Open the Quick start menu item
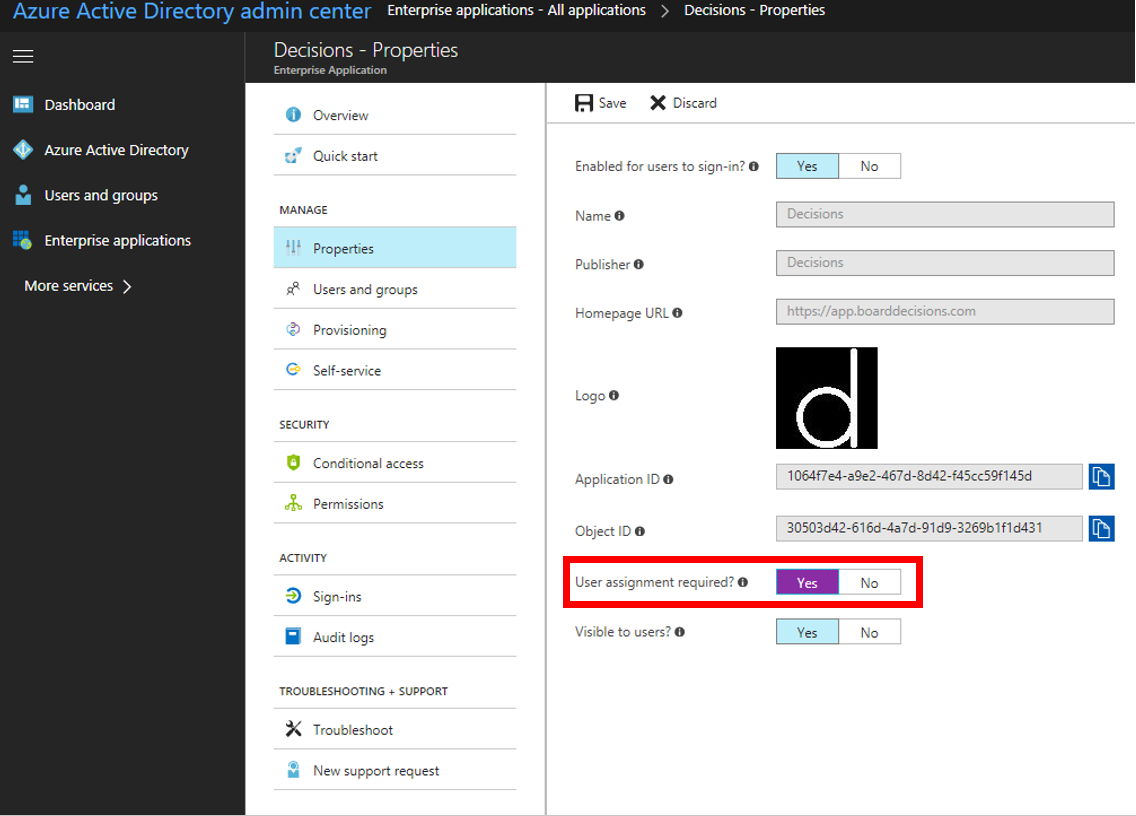Screen dimensions: 1136x816 coord(395,155)
